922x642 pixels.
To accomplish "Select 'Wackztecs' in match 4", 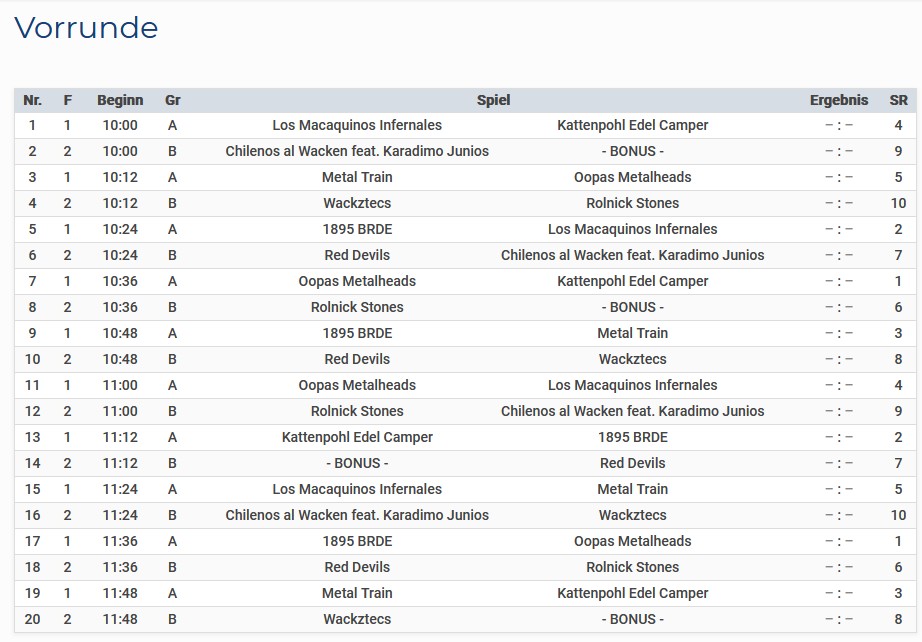I will coord(357,203).
